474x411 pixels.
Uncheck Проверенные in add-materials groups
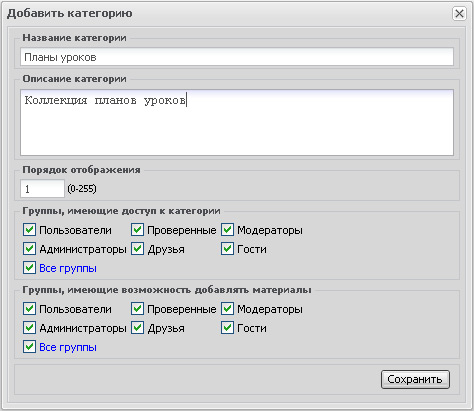tap(137, 309)
